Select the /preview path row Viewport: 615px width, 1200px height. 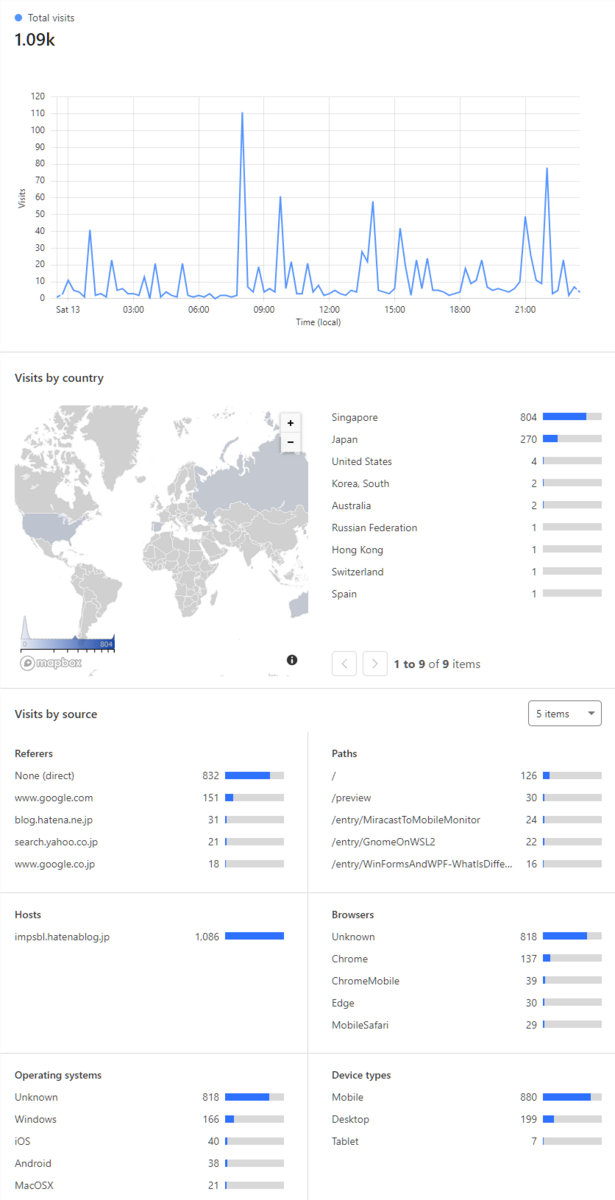coord(467,797)
